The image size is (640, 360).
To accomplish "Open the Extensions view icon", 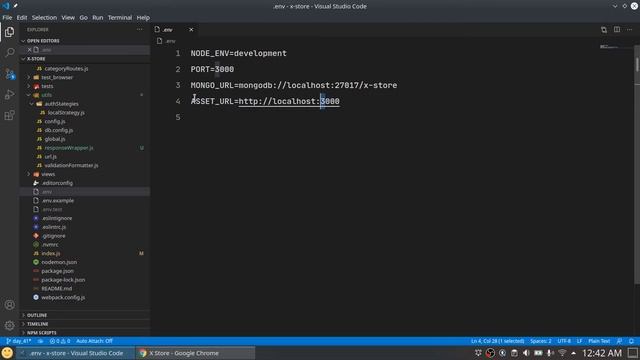I will (9, 116).
